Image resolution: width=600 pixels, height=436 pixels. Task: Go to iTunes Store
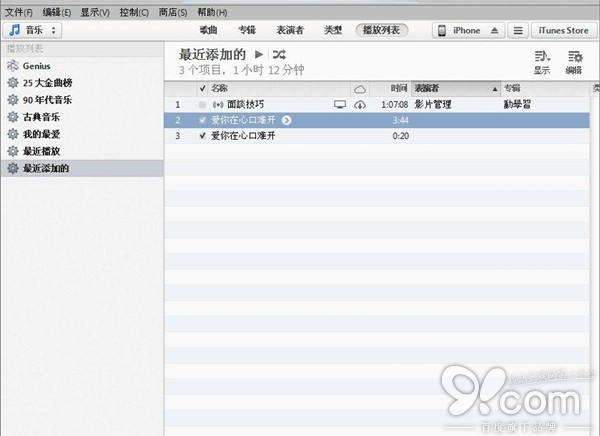click(x=564, y=30)
